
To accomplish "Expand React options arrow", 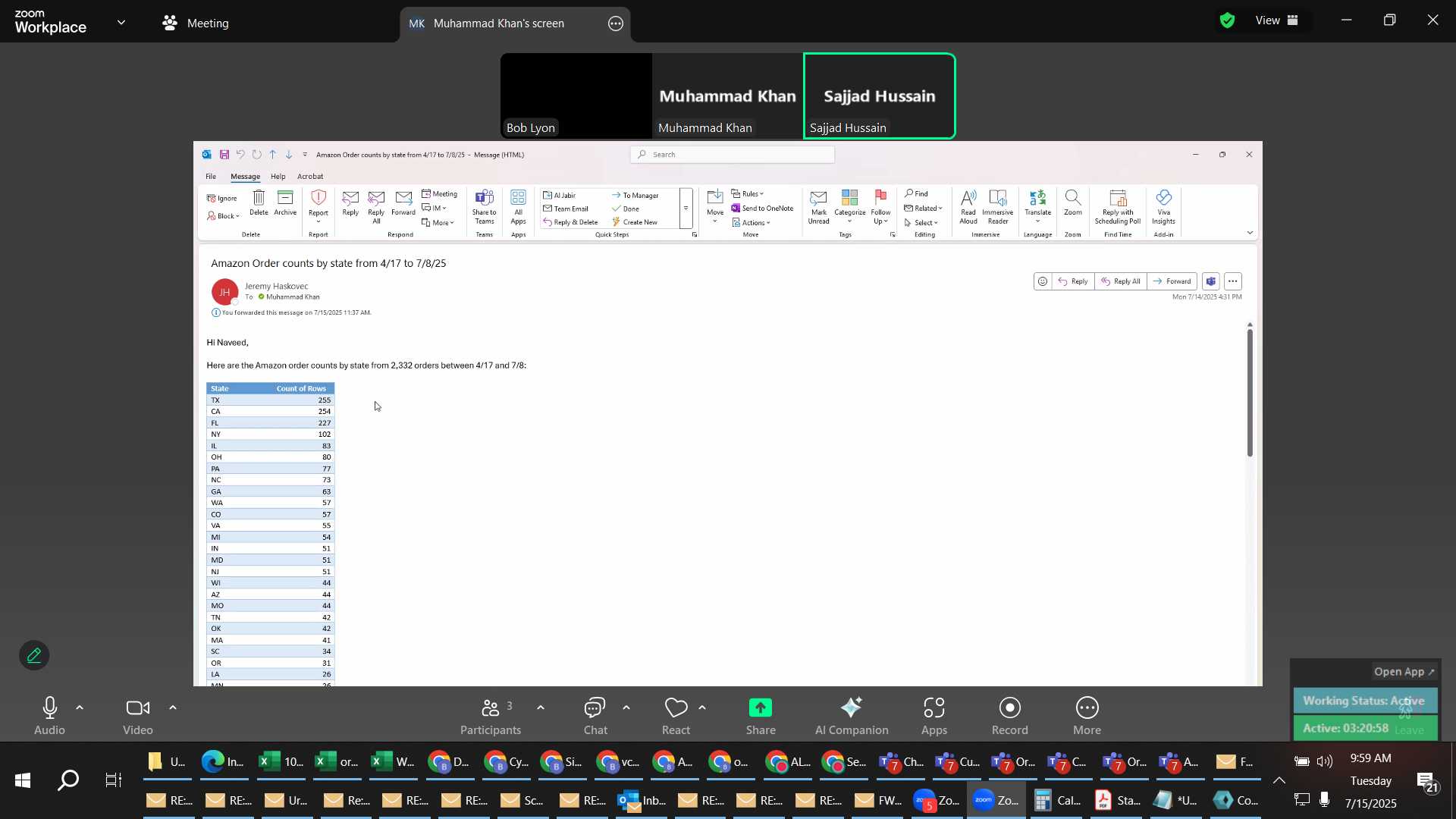I will point(702,708).
